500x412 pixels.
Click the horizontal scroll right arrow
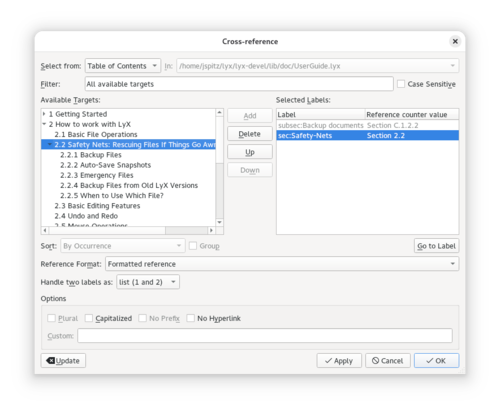click(x=211, y=230)
